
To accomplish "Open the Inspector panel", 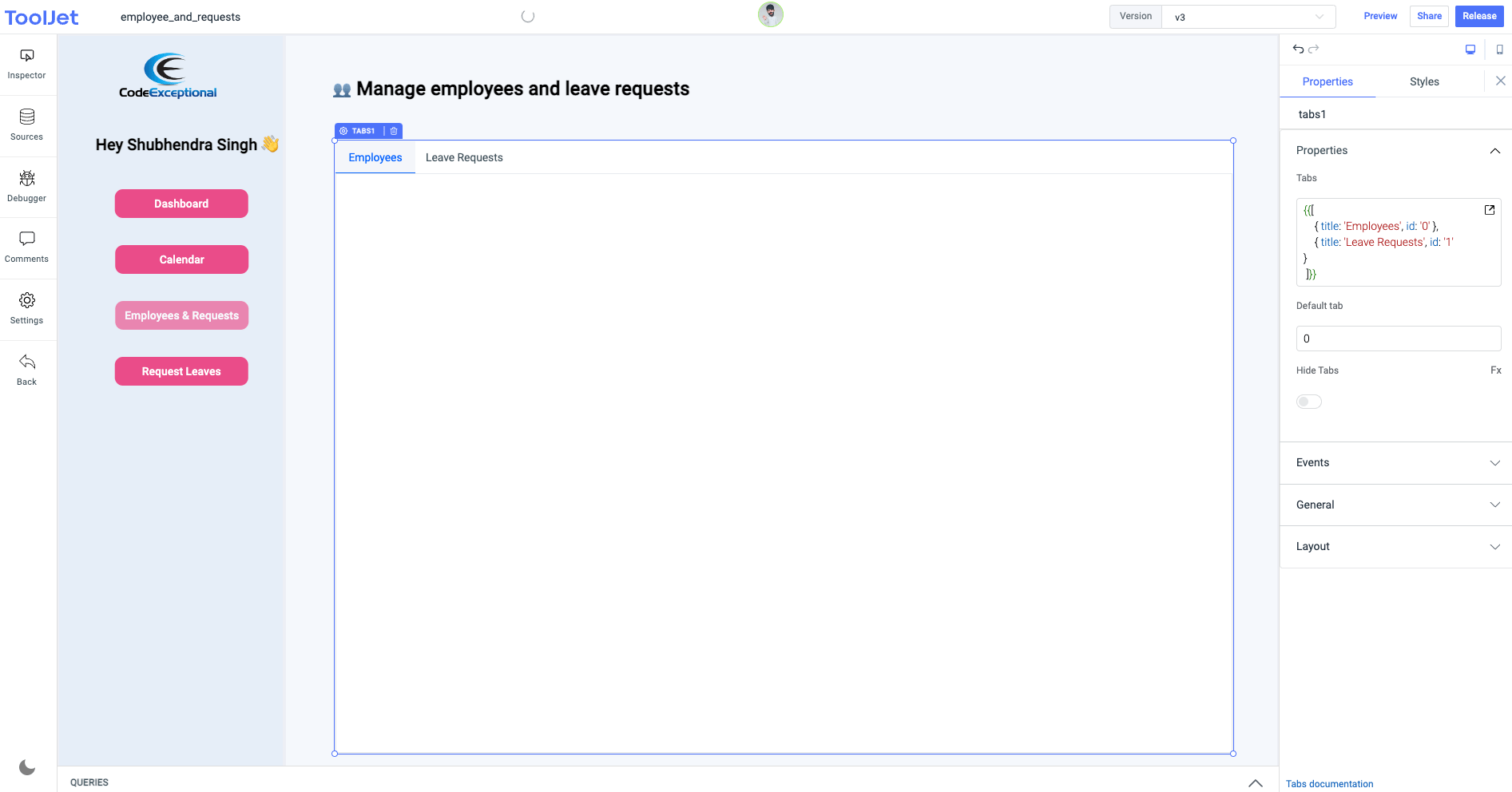I will (x=26, y=62).
